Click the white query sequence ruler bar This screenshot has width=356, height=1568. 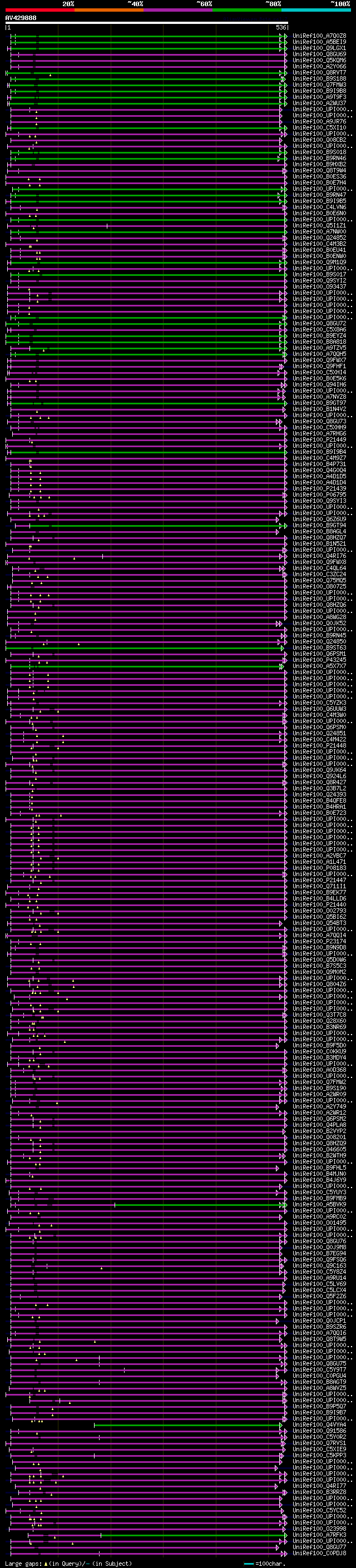point(147,22)
